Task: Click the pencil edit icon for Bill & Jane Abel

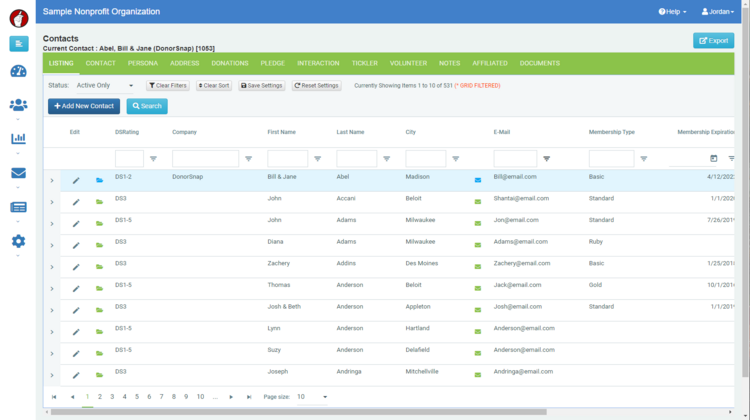Action: click(x=76, y=180)
